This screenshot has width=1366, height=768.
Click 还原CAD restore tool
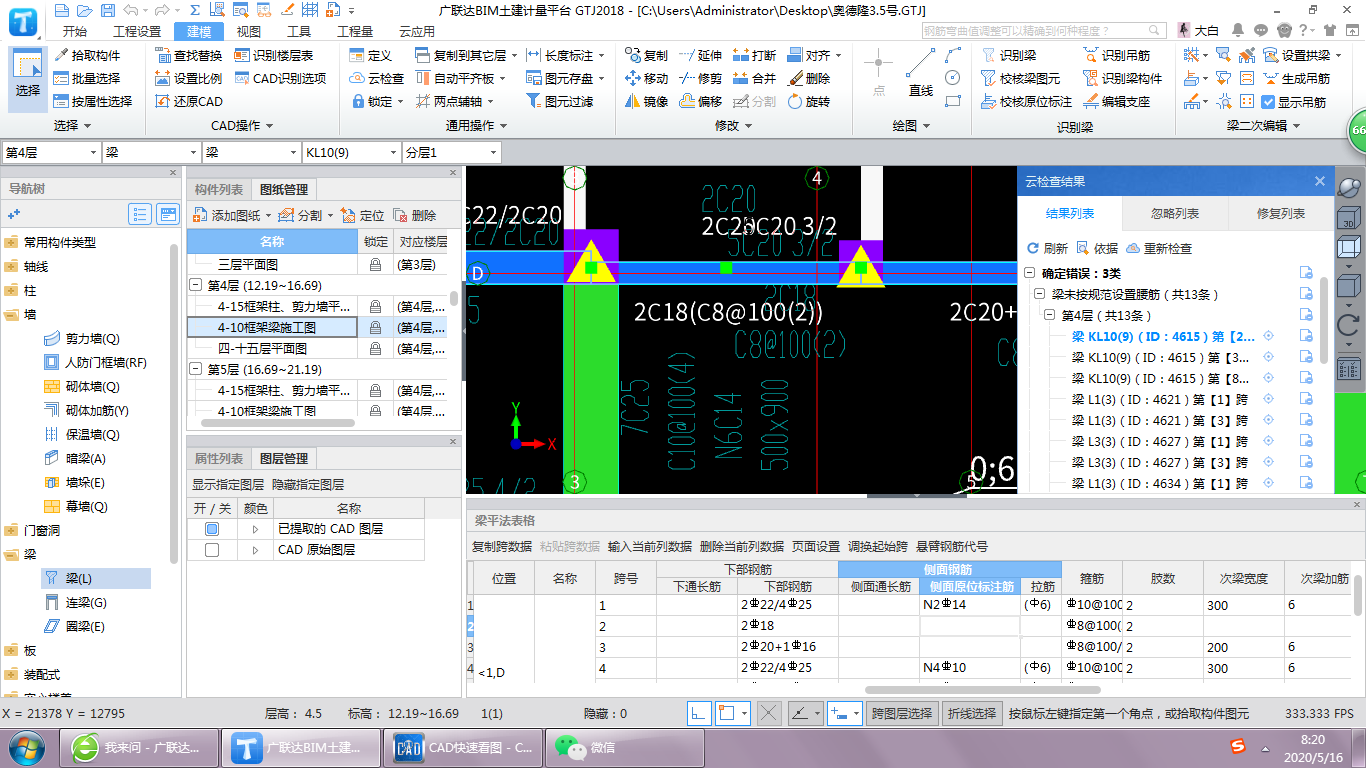[189, 101]
